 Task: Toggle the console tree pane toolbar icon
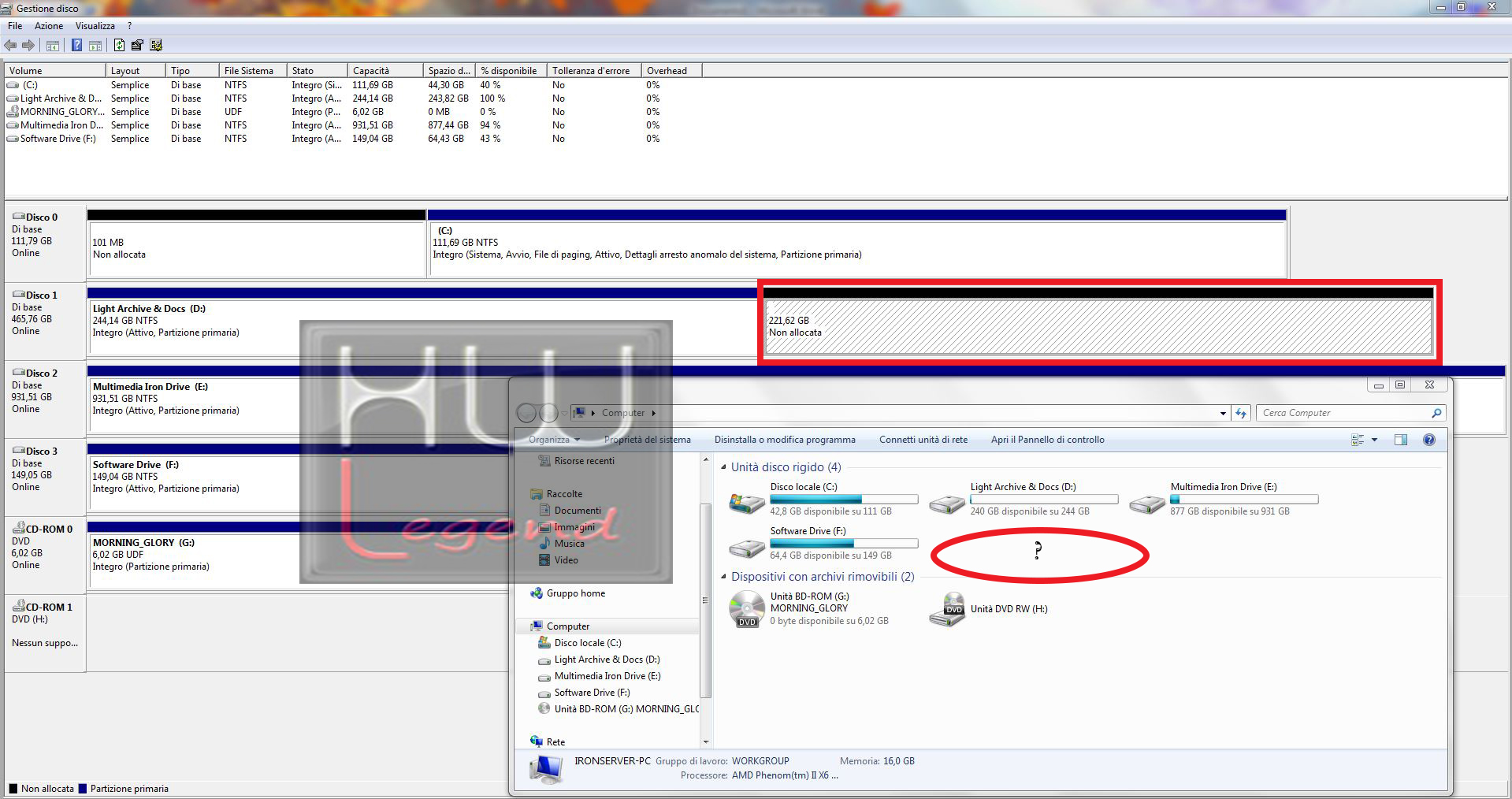tap(53, 46)
